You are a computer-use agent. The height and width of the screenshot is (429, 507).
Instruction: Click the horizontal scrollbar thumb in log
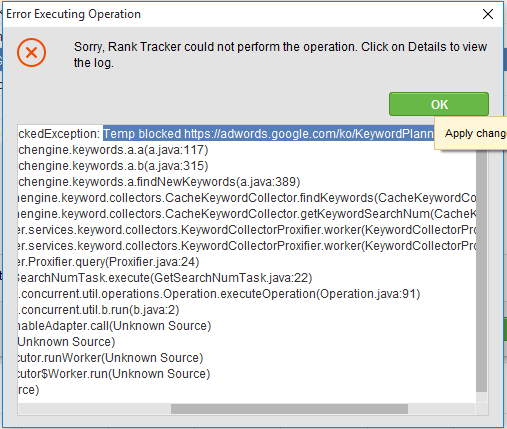(289, 409)
